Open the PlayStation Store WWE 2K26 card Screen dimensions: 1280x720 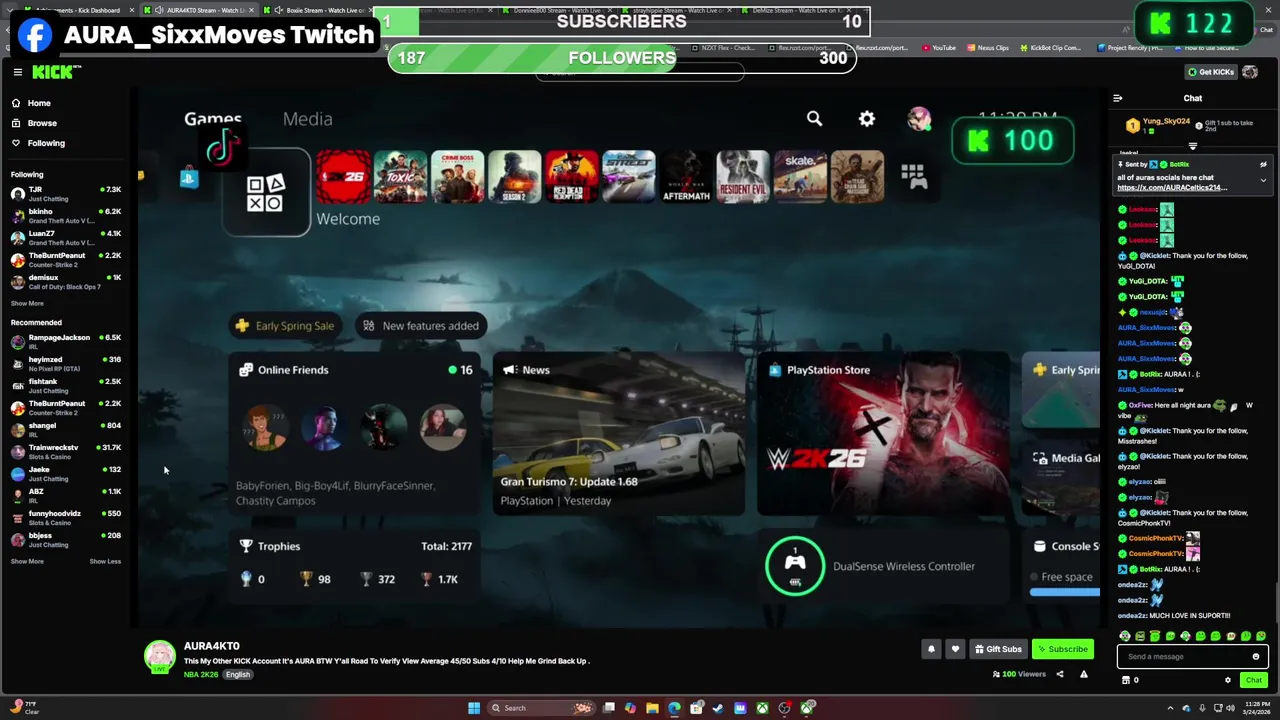point(883,434)
